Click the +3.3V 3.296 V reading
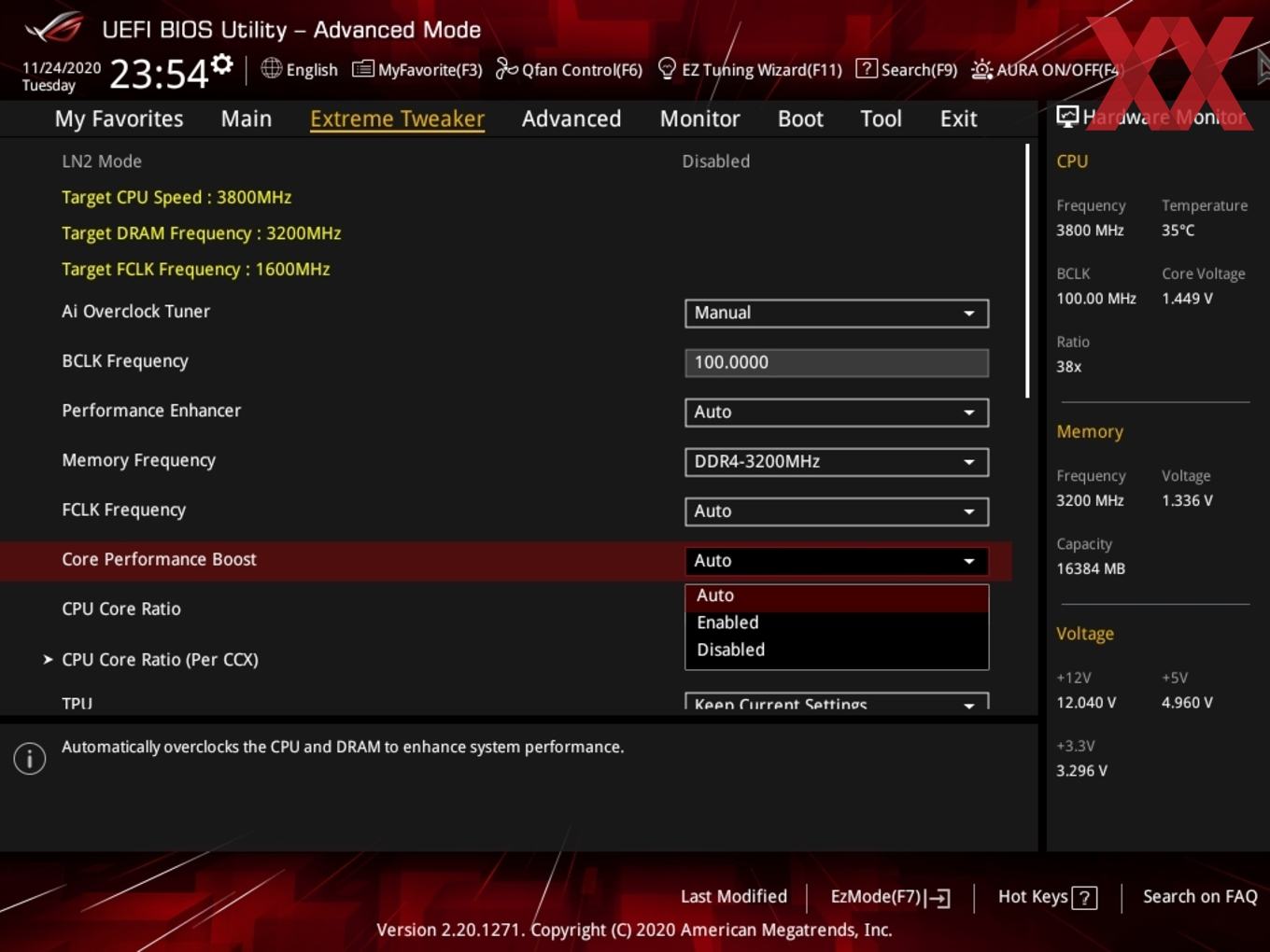 [1081, 771]
